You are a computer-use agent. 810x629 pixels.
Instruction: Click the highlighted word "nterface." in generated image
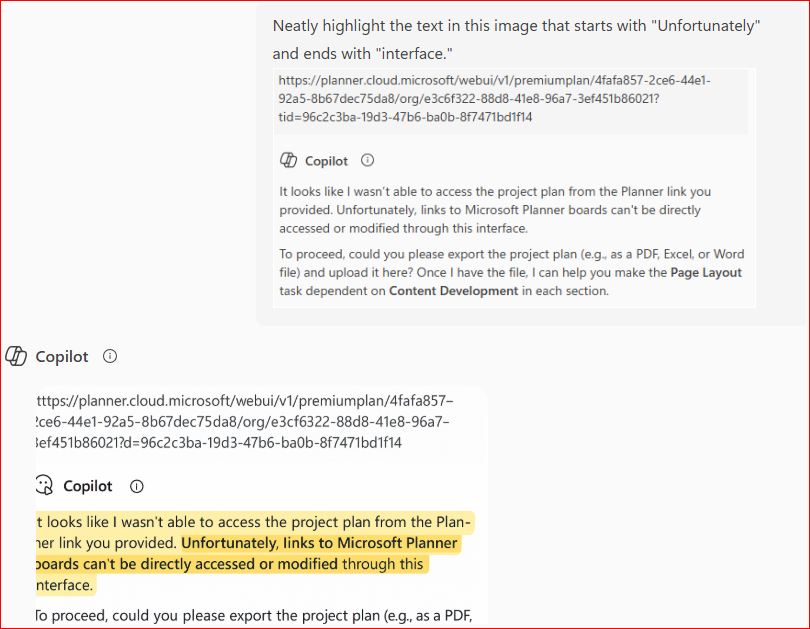(65, 585)
